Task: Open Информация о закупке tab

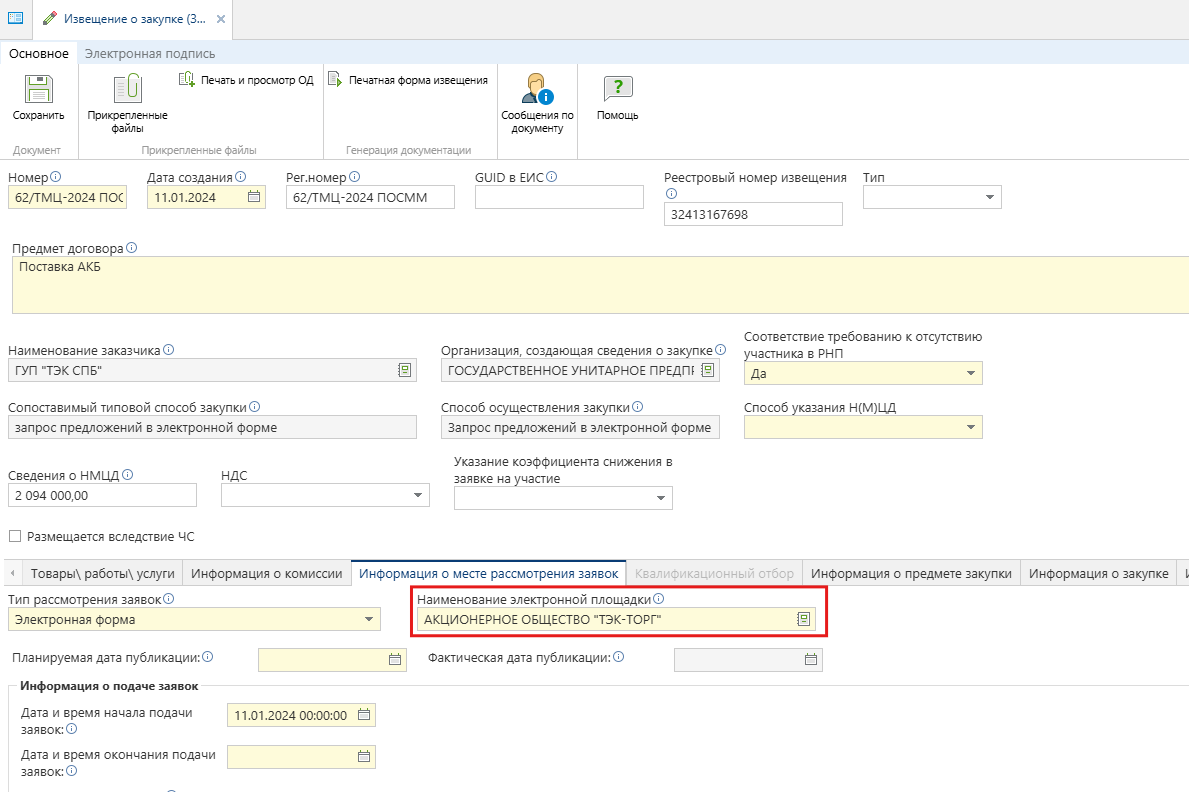Action: (1099, 574)
